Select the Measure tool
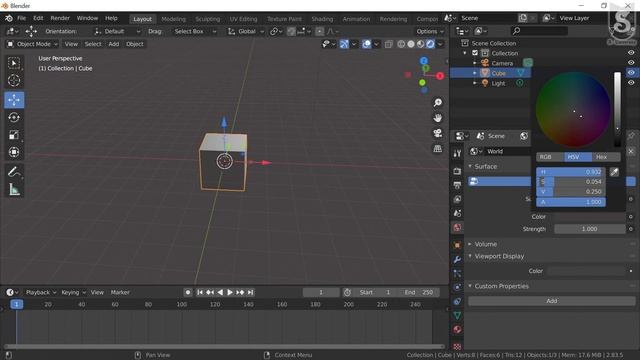 point(14,189)
